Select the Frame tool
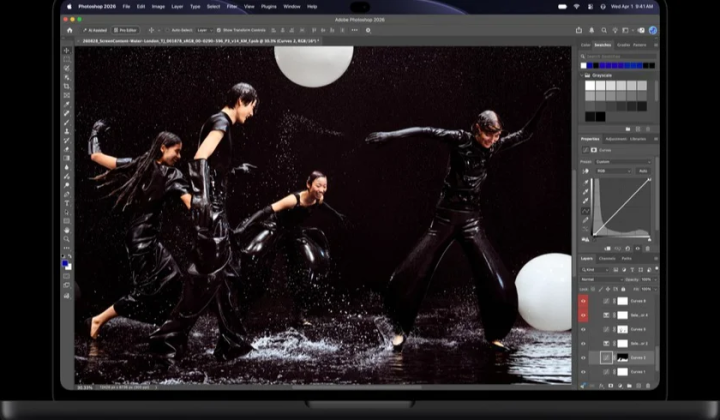Viewport: 720px width, 420px height. pos(67,95)
